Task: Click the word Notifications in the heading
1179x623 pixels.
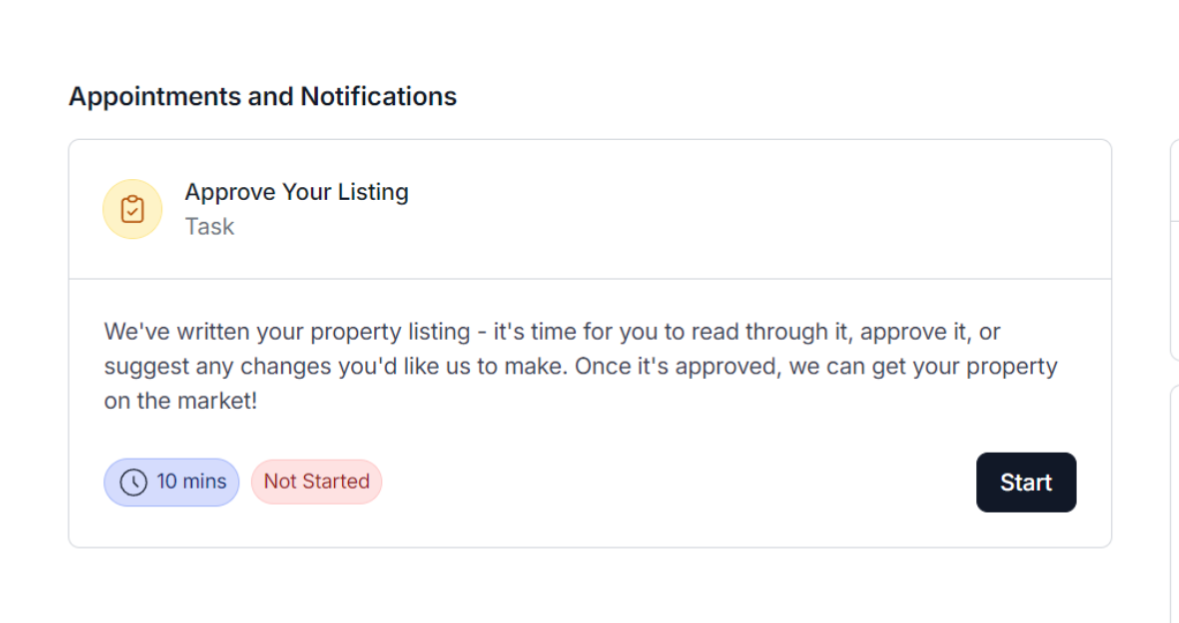Action: pyautogui.click(x=378, y=96)
